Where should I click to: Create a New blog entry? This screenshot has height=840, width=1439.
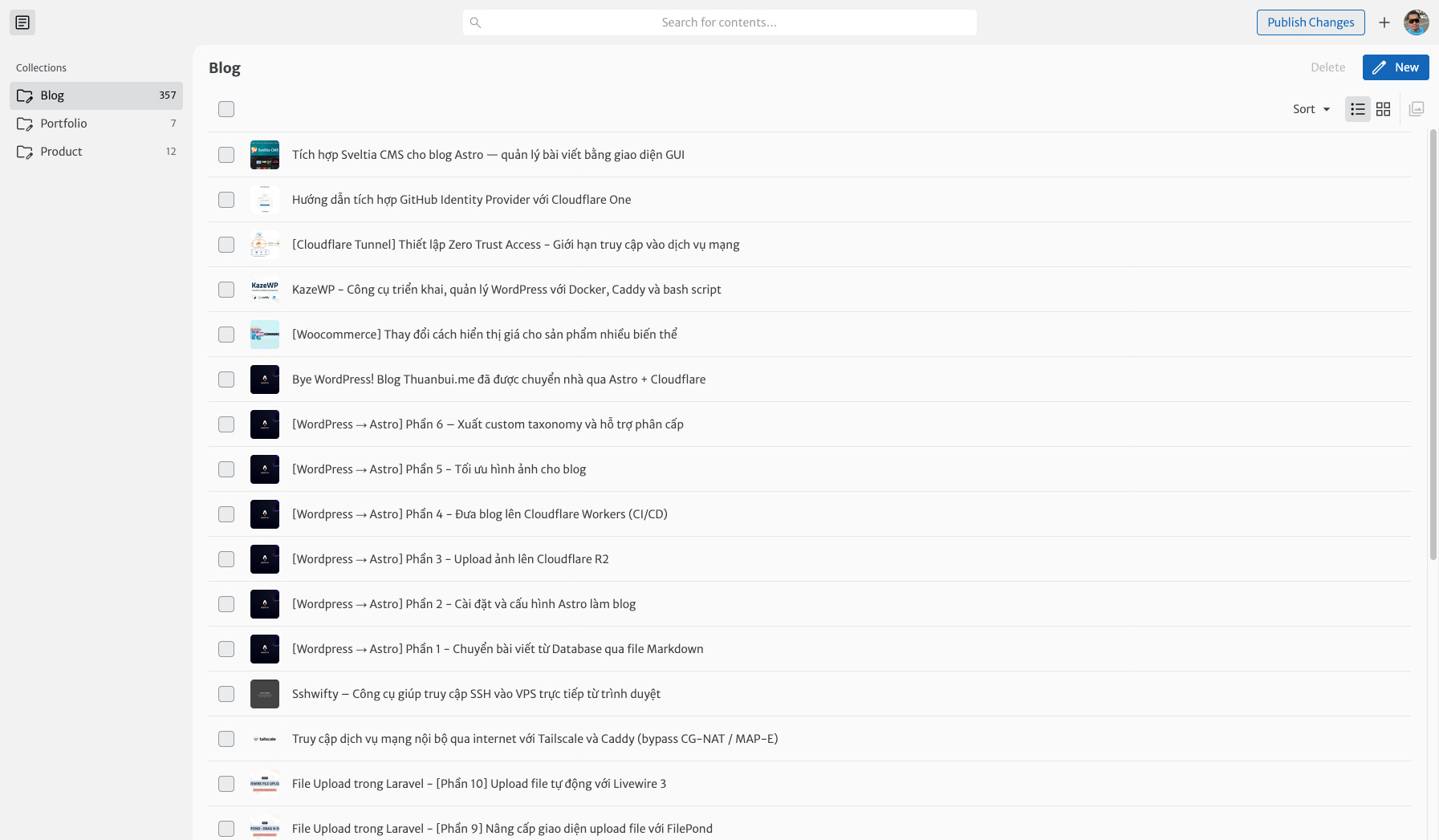tap(1396, 67)
